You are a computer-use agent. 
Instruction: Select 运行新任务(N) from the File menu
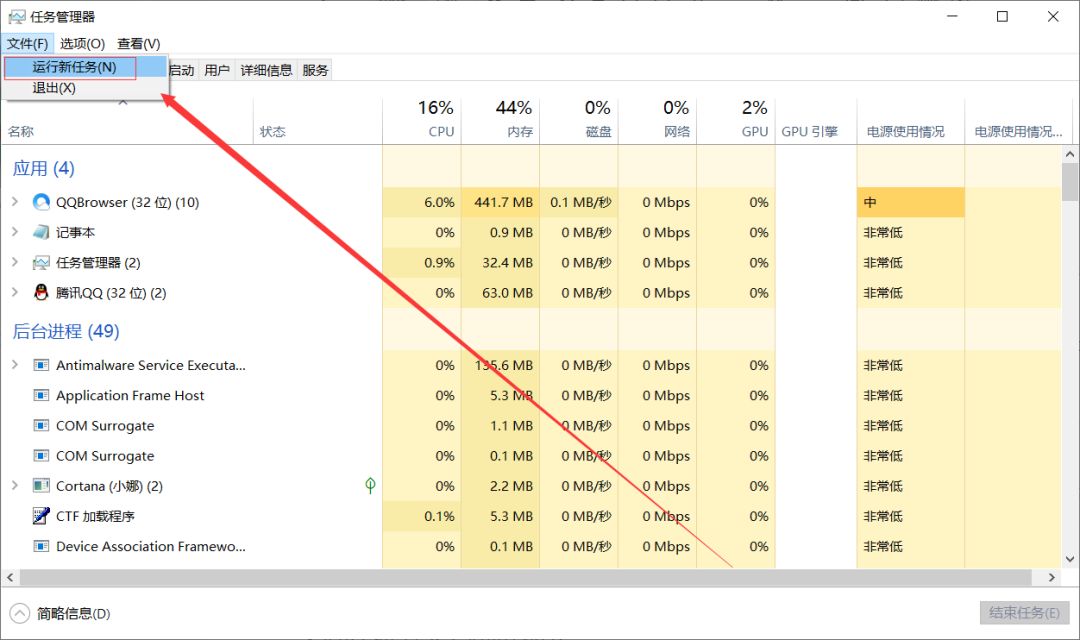tap(74, 67)
